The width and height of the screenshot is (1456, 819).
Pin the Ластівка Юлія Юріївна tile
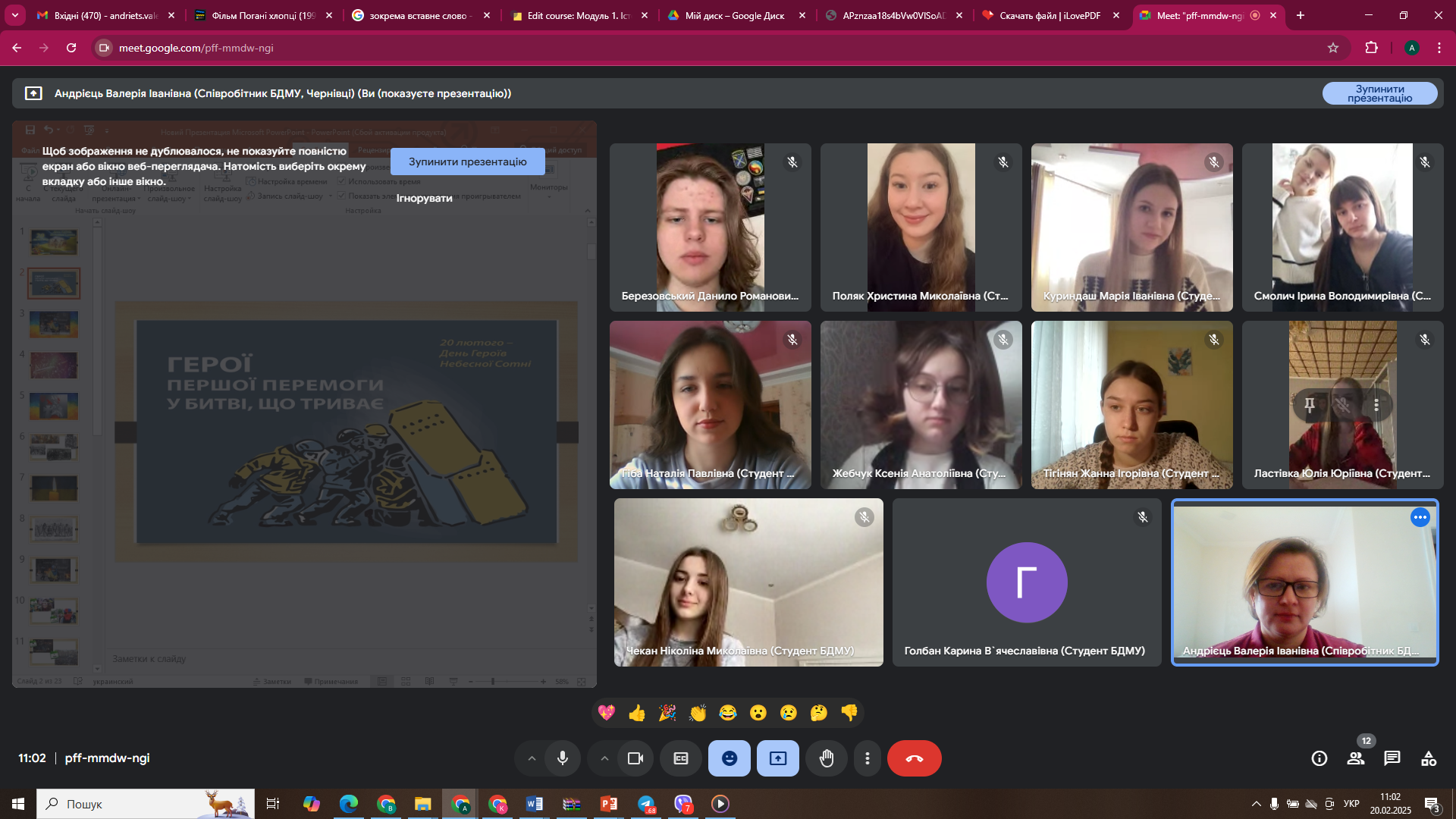[1310, 405]
